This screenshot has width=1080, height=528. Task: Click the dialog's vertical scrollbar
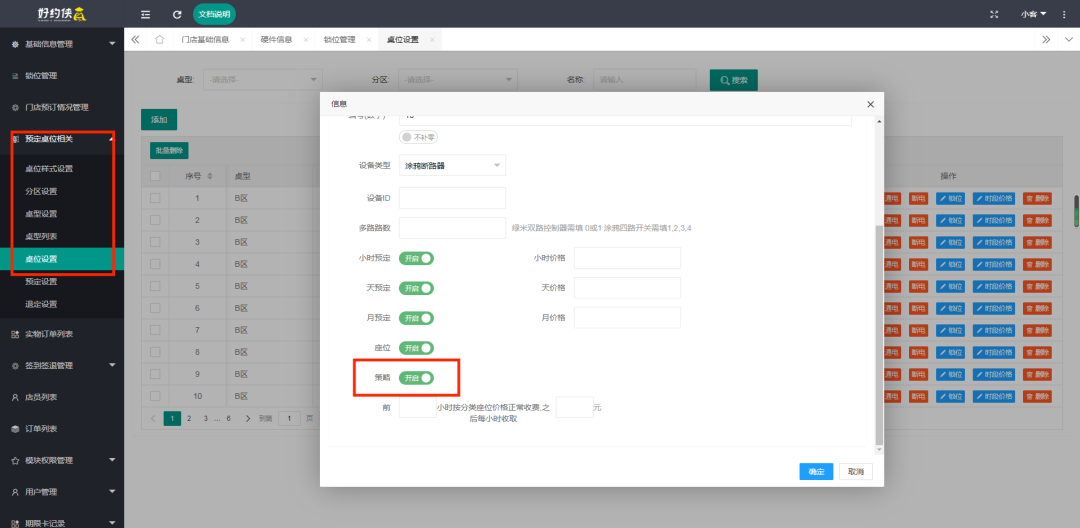(x=878, y=333)
